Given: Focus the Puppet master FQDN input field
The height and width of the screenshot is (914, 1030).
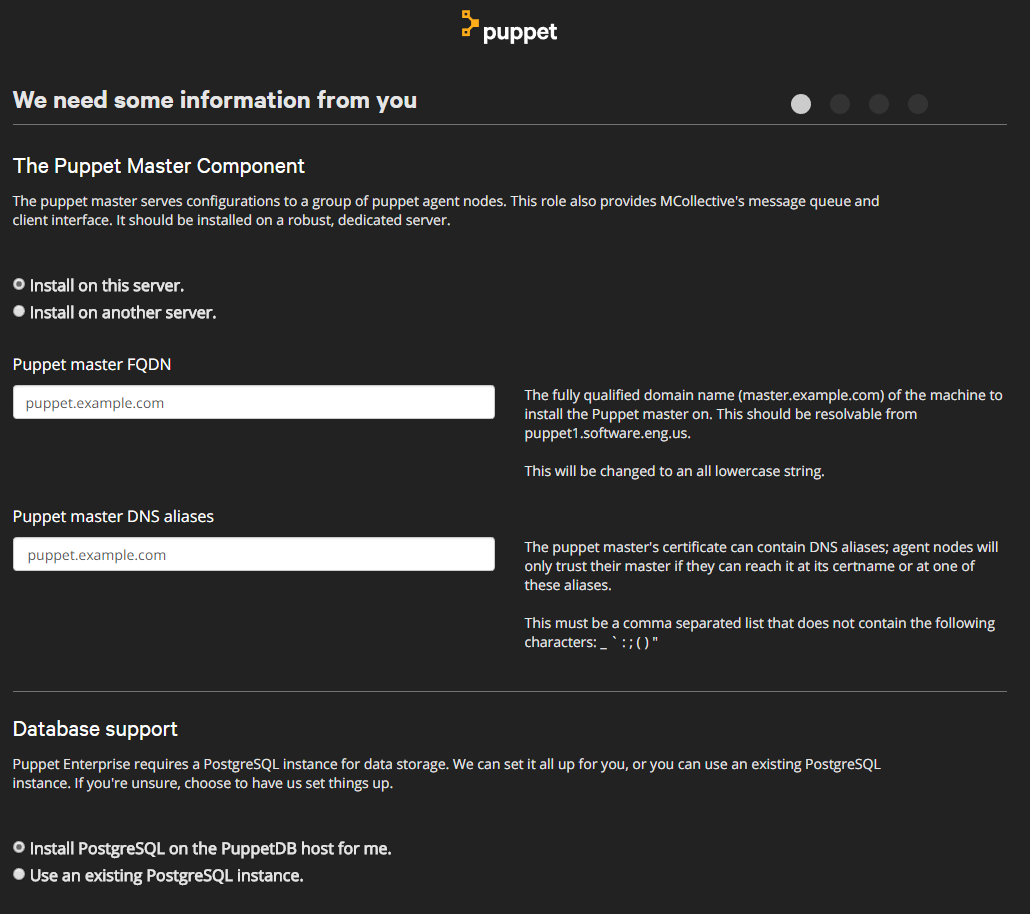Looking at the screenshot, I should point(254,402).
